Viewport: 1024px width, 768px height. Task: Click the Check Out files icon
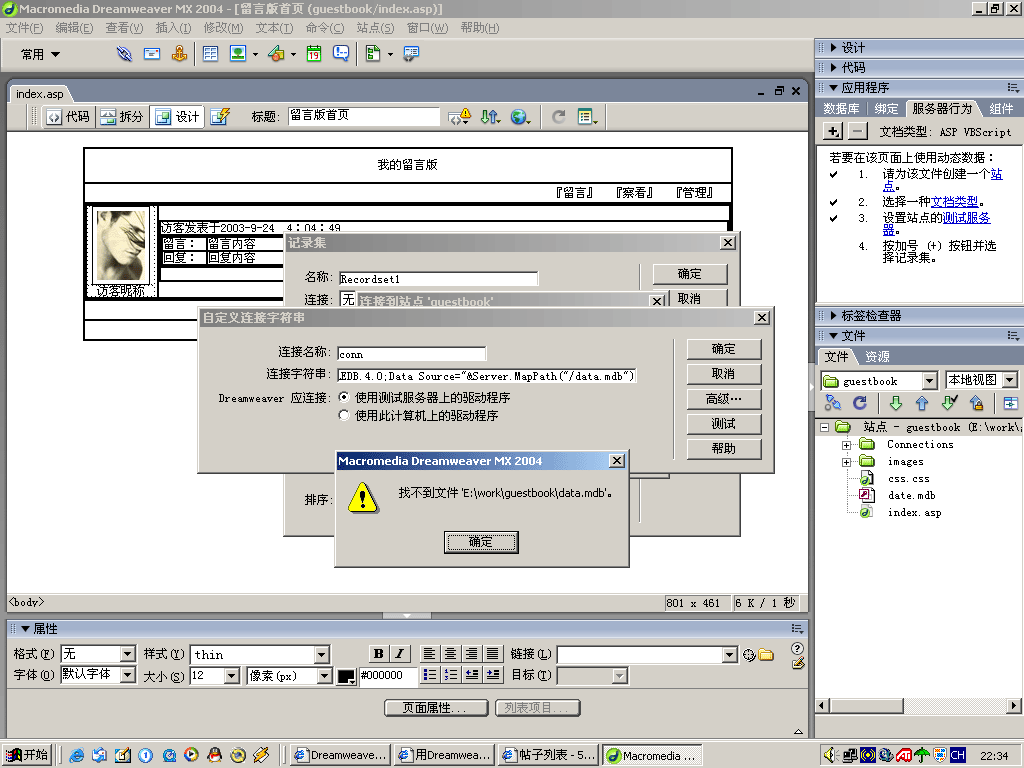(x=950, y=403)
